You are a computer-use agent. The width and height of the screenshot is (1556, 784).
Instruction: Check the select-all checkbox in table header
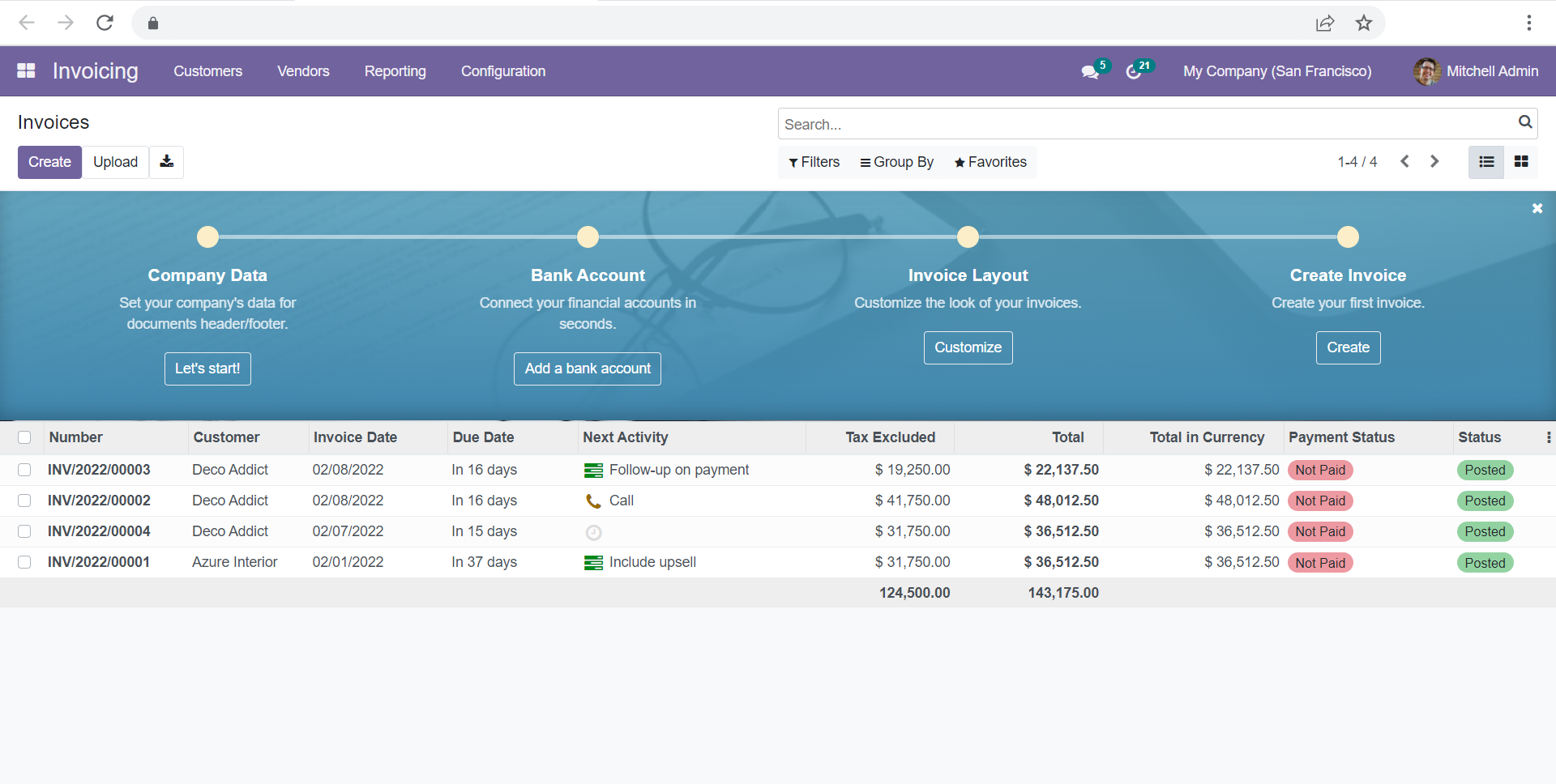24,437
